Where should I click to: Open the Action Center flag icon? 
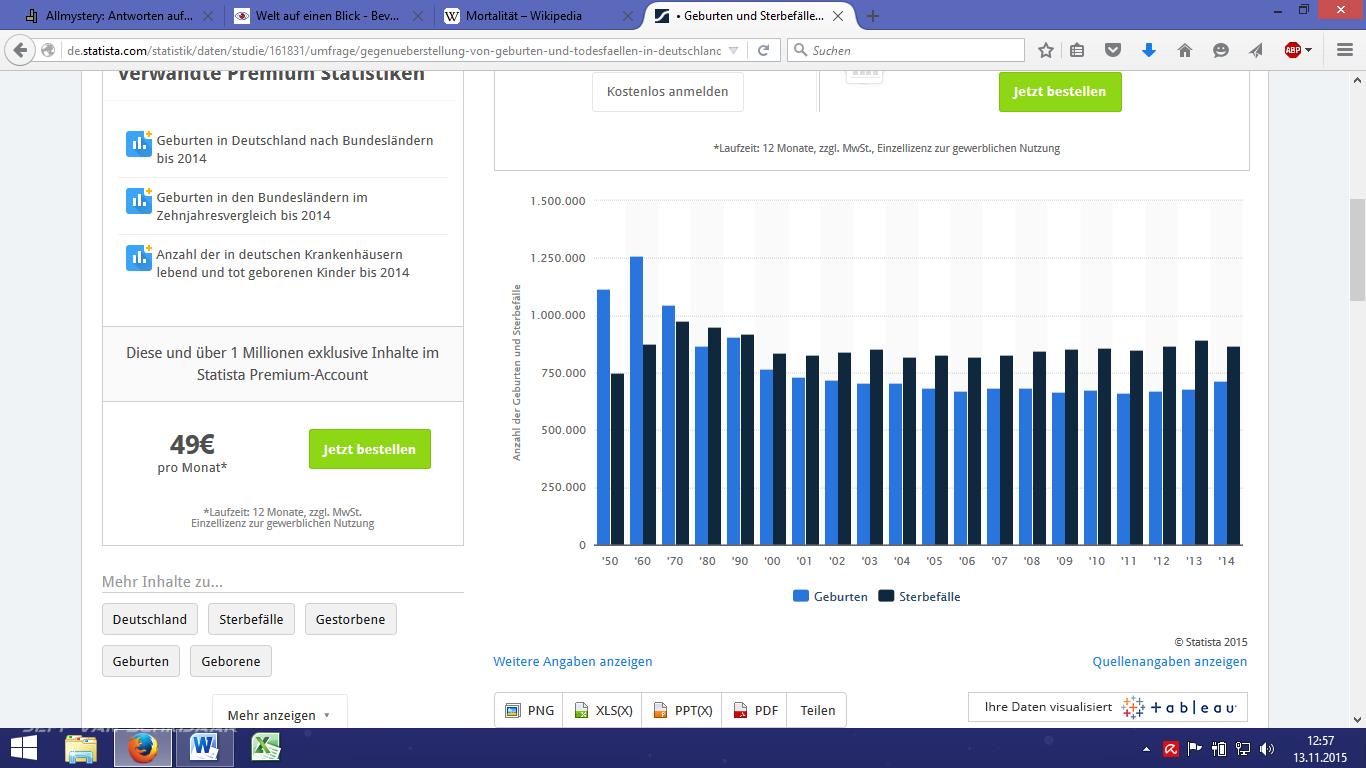[1196, 748]
